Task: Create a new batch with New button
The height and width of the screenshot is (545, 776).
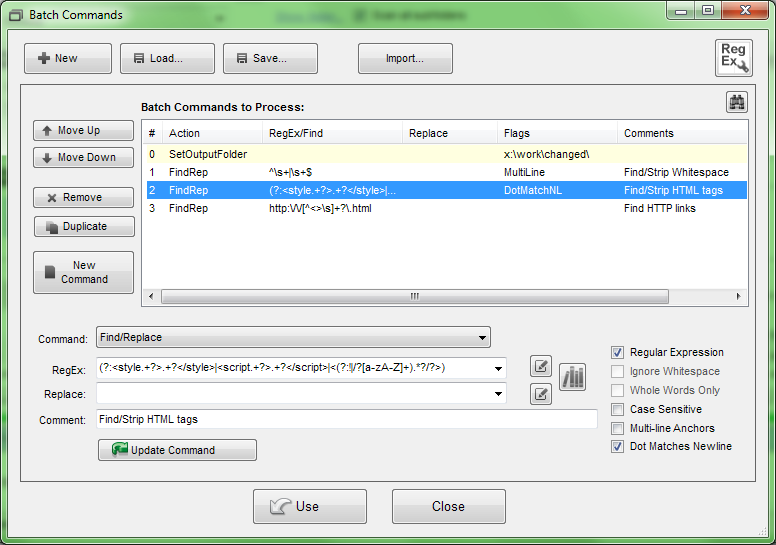Action: [x=68, y=58]
